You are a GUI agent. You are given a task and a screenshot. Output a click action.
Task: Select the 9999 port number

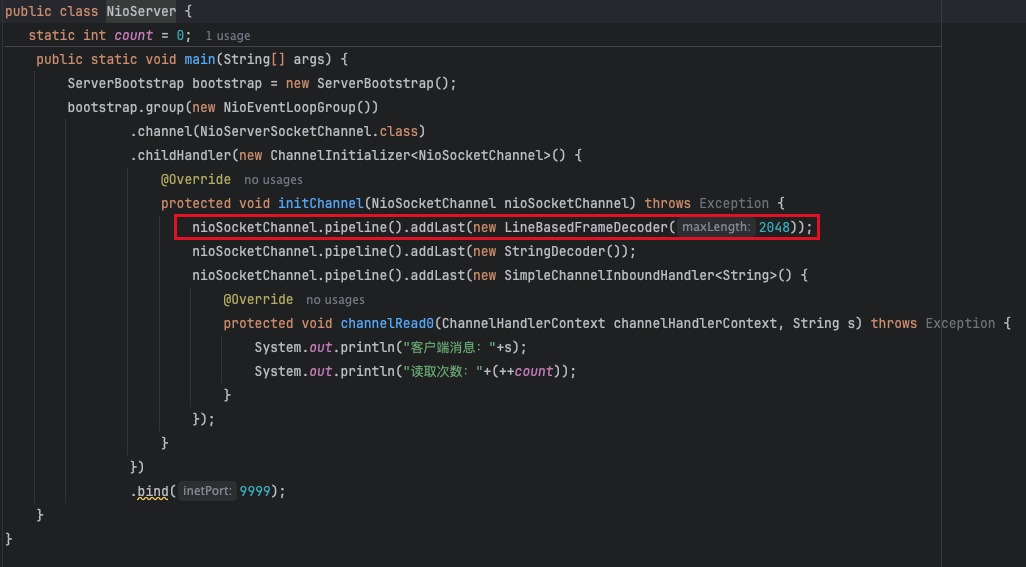[255, 491]
